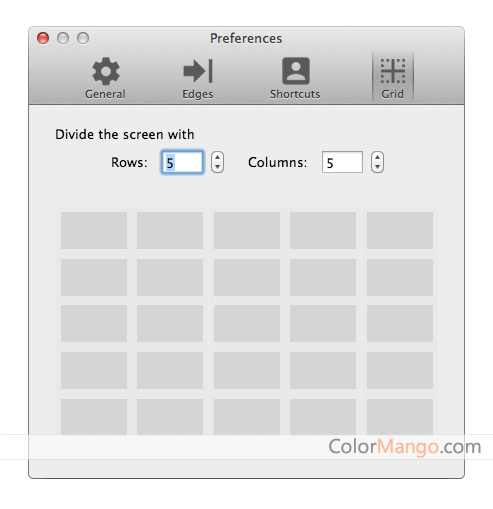Screen dimensions: 493x509
Task: Decrease Rows with the stepper down arrow
Action: [x=217, y=167]
